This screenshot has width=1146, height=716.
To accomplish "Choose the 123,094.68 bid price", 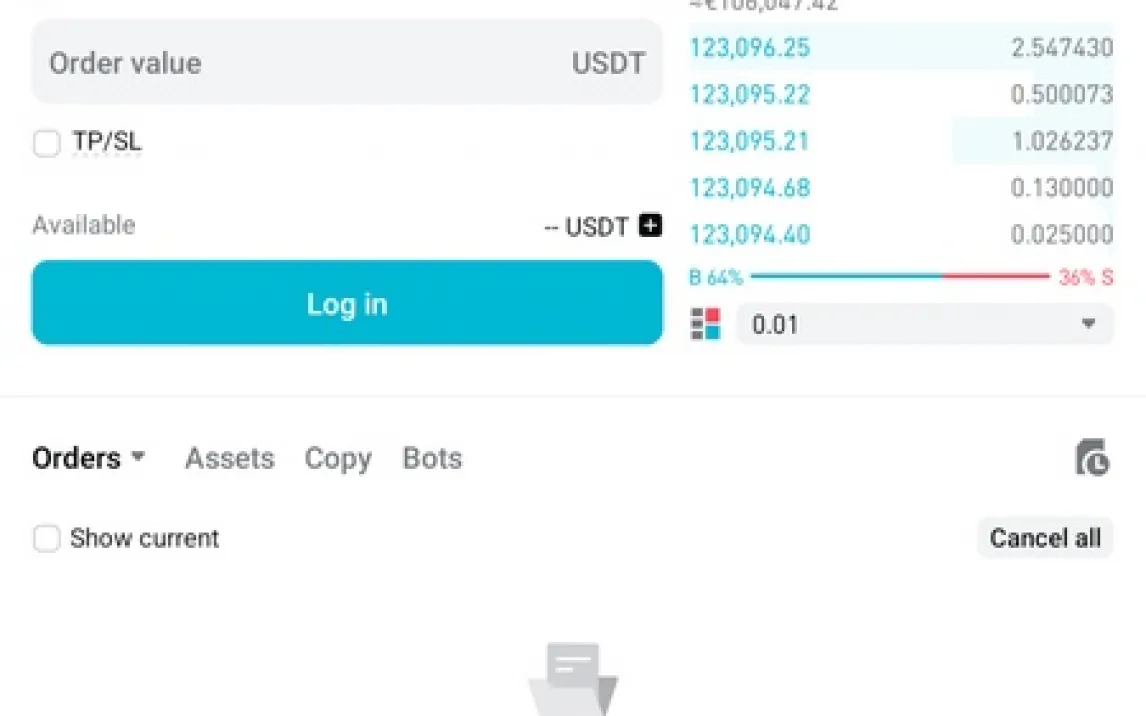I will pos(750,188).
